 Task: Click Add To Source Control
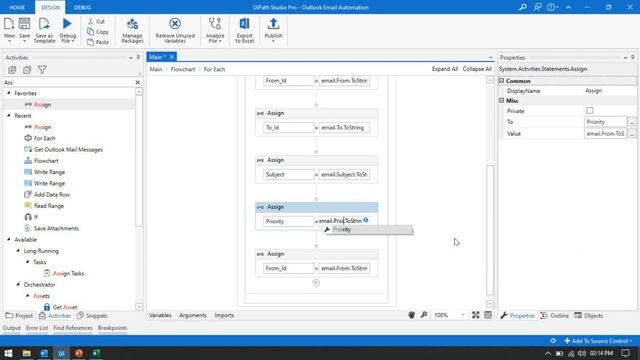[598, 341]
